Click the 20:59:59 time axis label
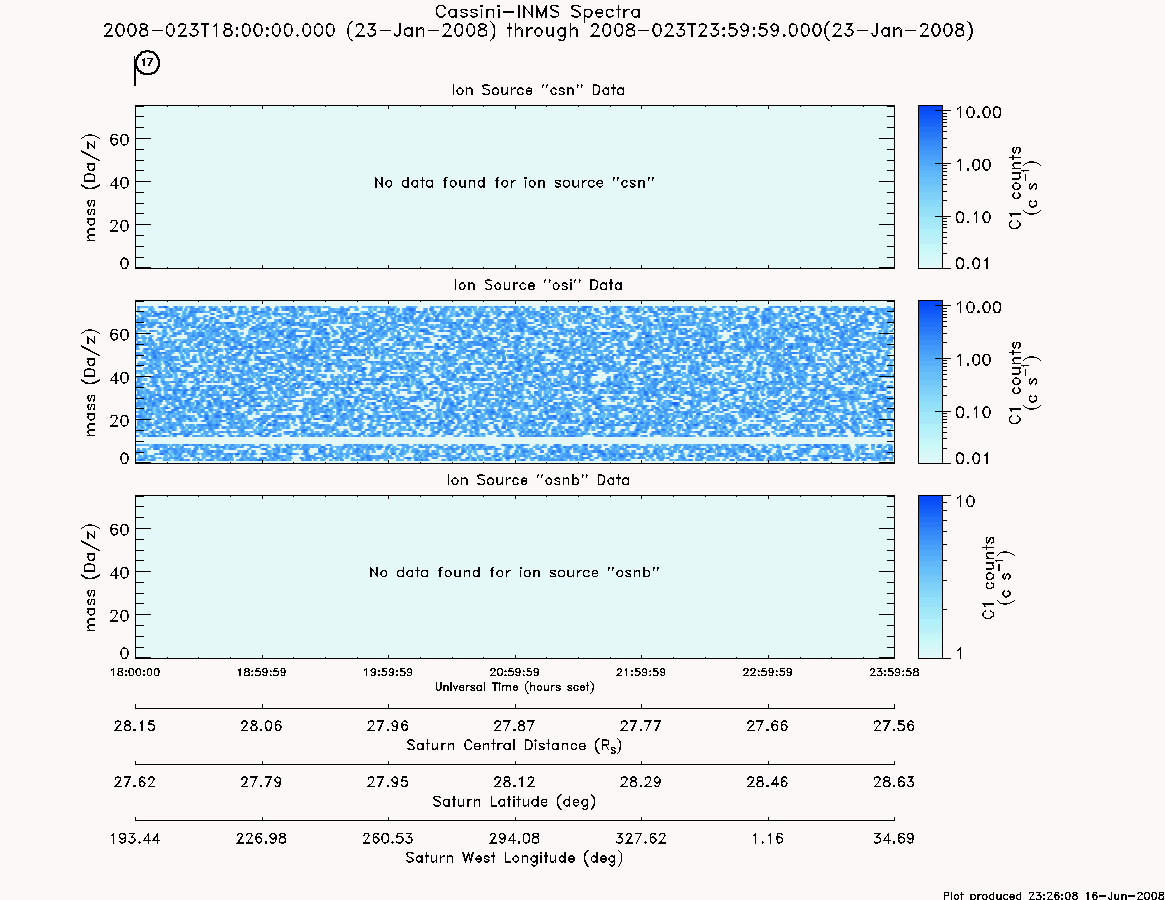The height and width of the screenshot is (900, 1165). 514,672
